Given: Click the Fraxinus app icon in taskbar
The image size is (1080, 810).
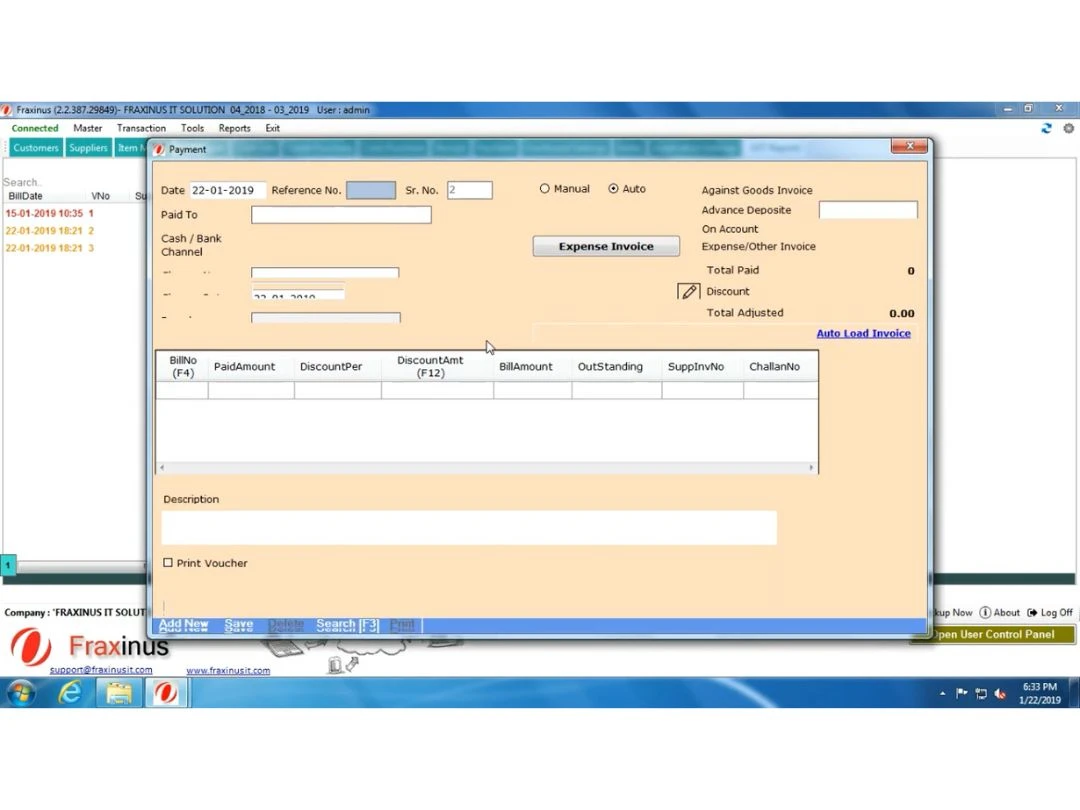Looking at the screenshot, I should 166,692.
